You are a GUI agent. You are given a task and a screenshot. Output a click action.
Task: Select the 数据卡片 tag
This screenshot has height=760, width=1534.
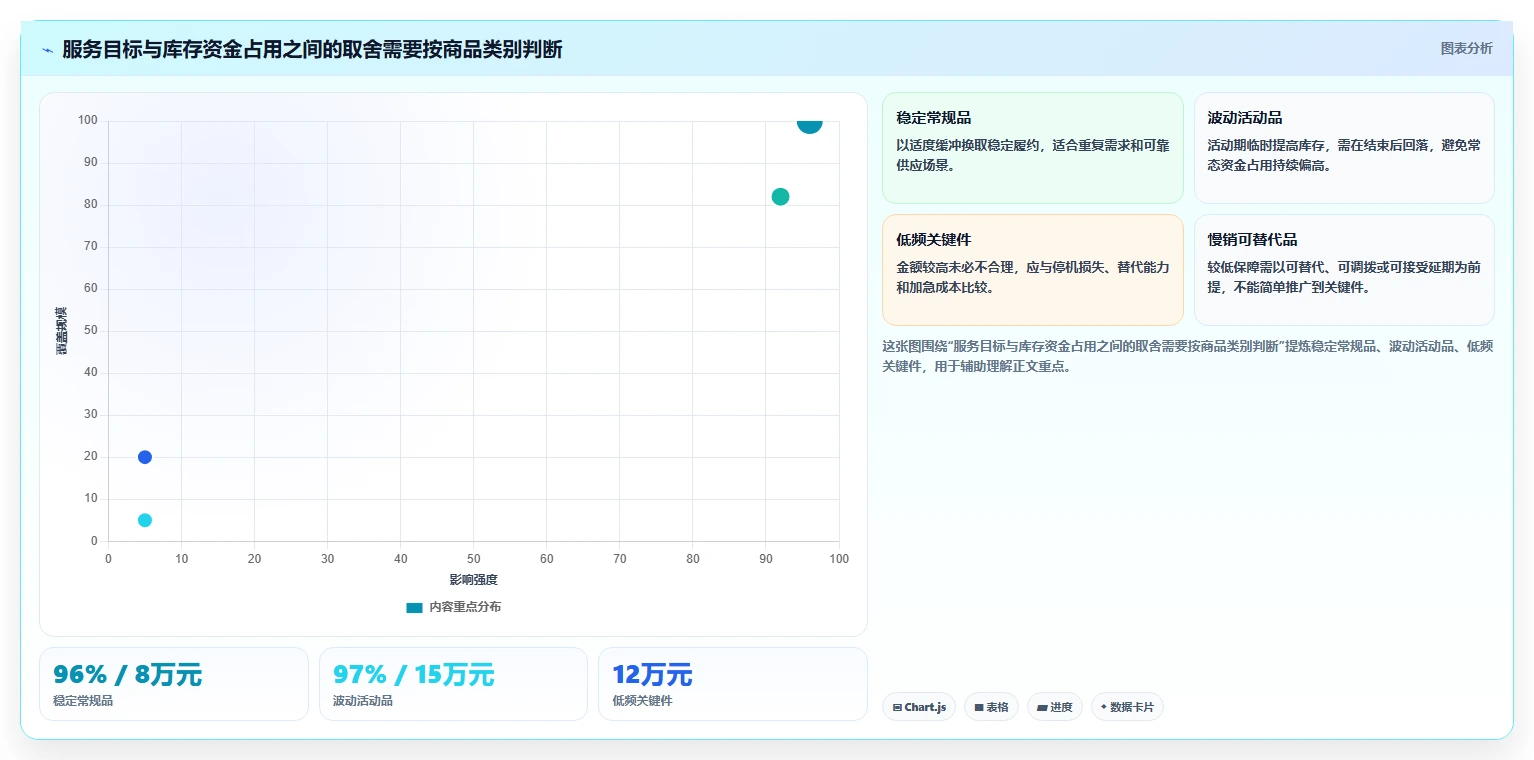click(1127, 707)
